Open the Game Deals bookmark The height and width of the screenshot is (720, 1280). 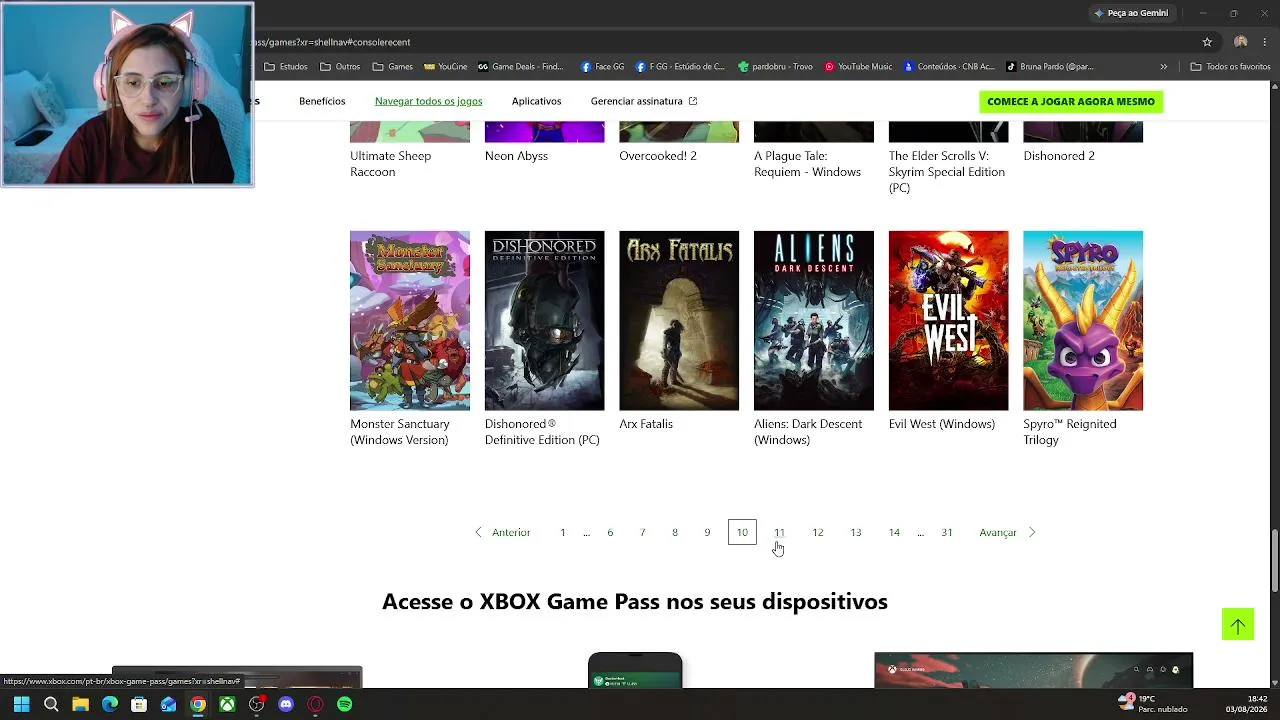(521, 67)
